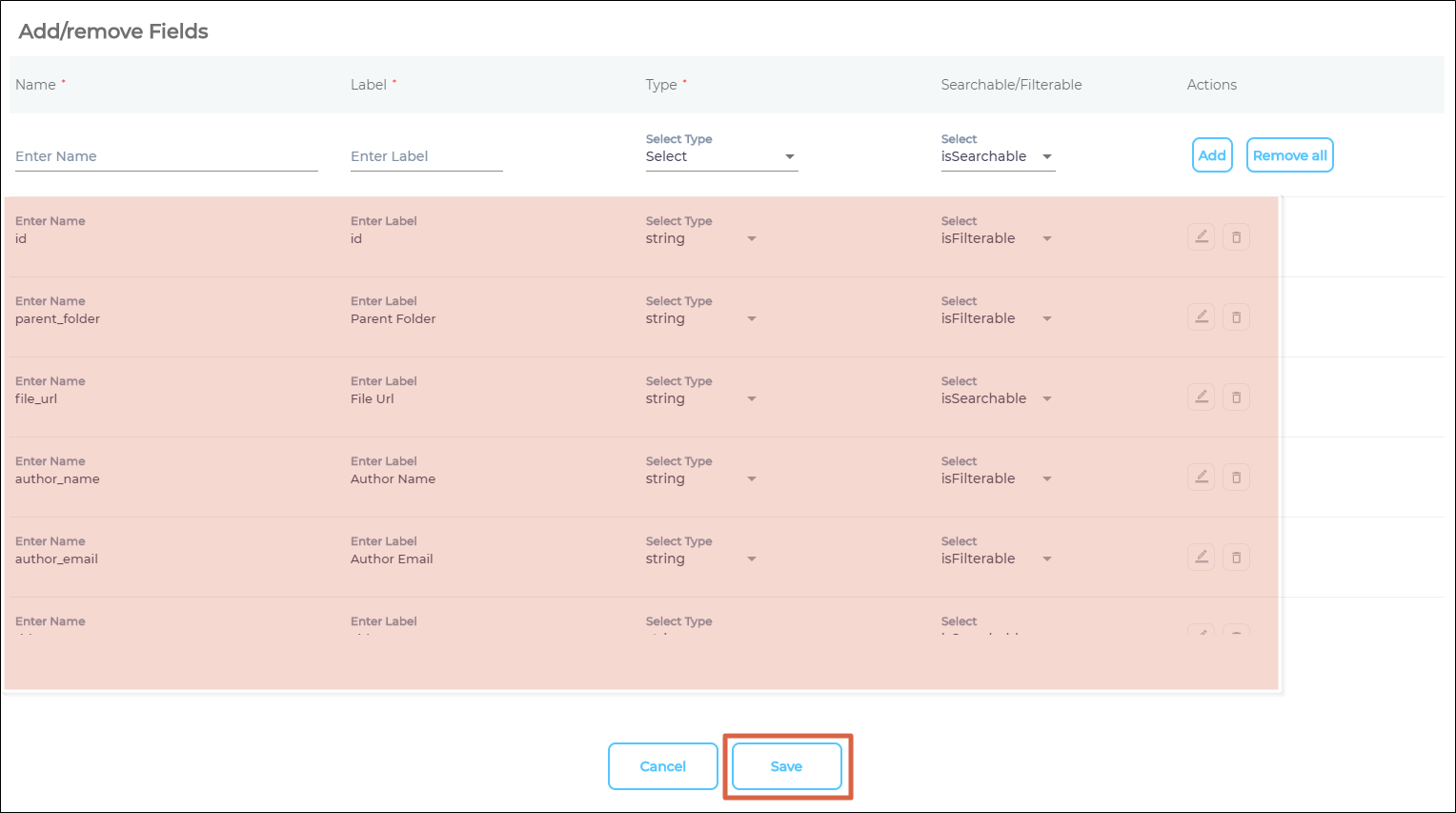Save the field changes
1456x813 pixels.
coord(786,766)
